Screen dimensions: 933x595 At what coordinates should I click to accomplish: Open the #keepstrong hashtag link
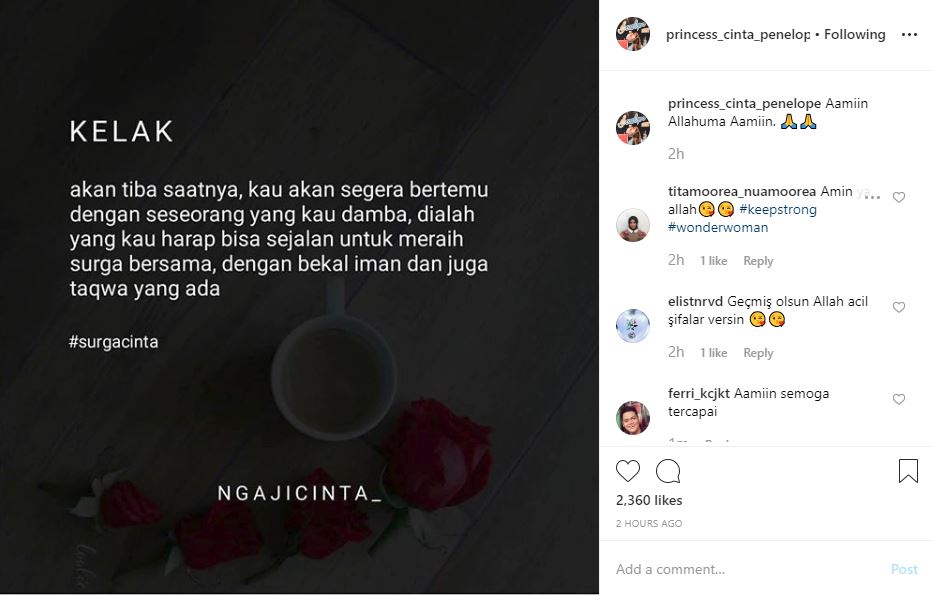click(778, 209)
